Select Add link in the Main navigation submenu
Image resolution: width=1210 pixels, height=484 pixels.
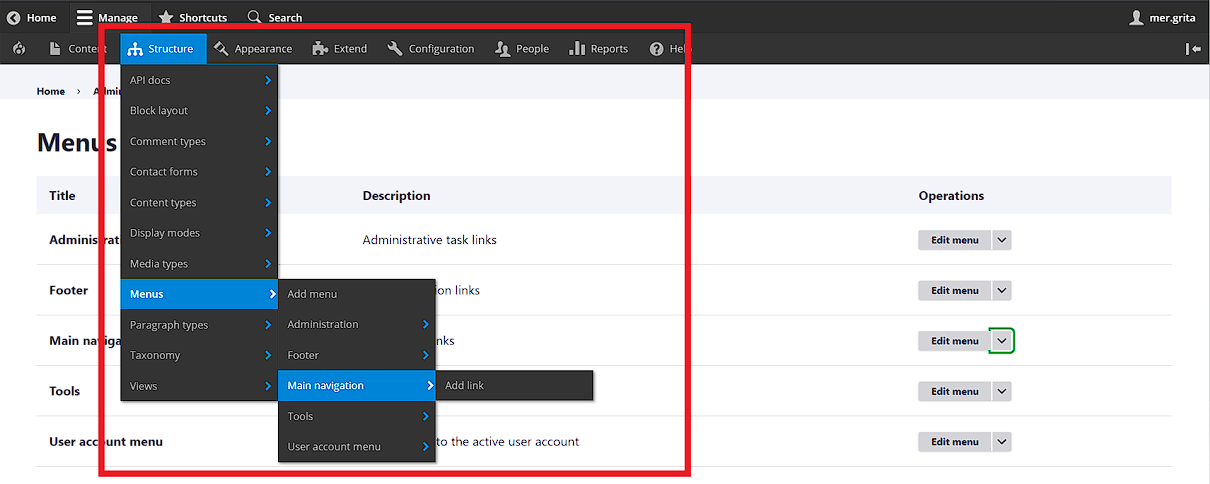464,385
